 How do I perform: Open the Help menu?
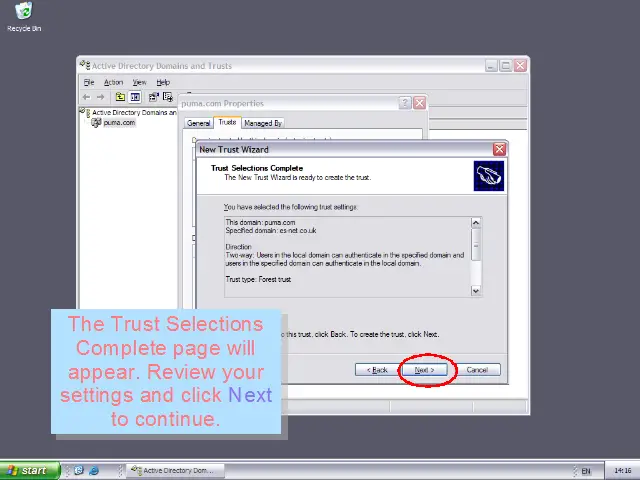pos(163,82)
